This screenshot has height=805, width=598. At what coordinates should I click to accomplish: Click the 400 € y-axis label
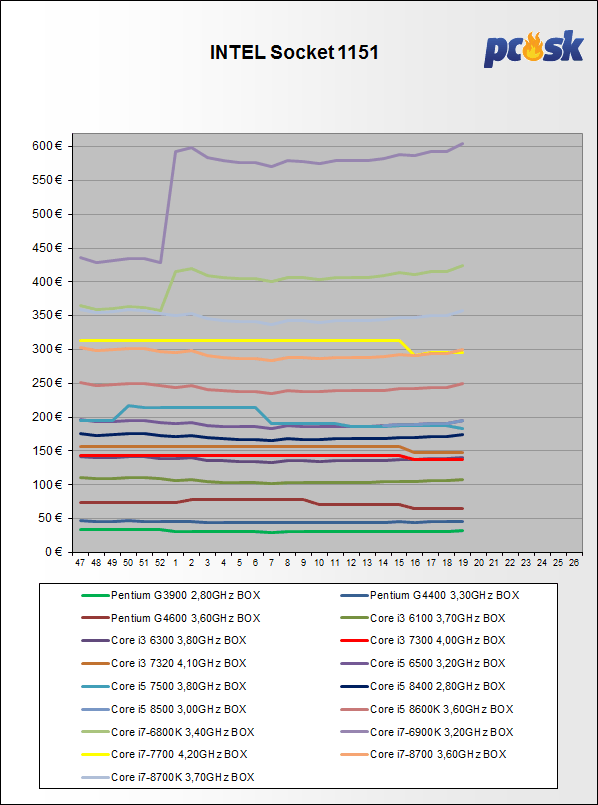[47, 281]
